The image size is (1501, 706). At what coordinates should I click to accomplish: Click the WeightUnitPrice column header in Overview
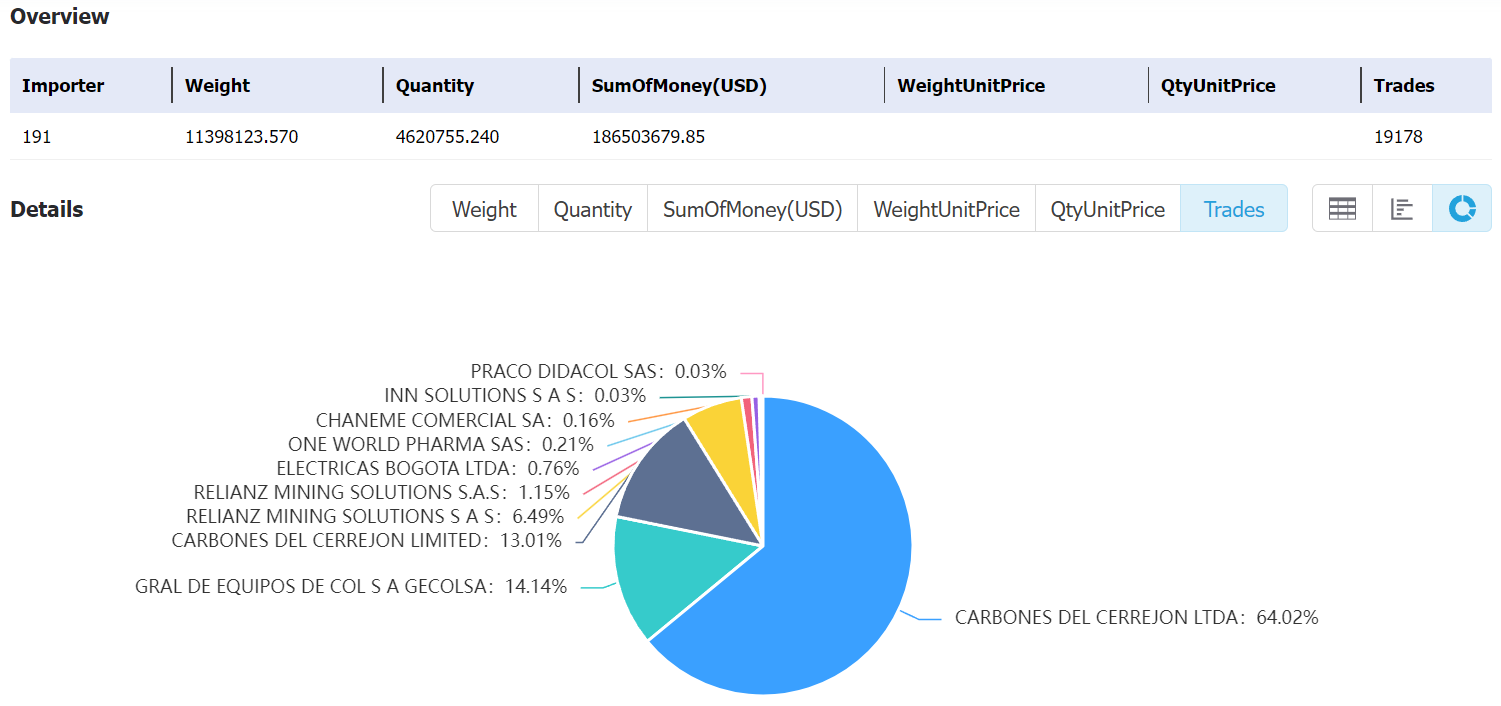tap(971, 86)
